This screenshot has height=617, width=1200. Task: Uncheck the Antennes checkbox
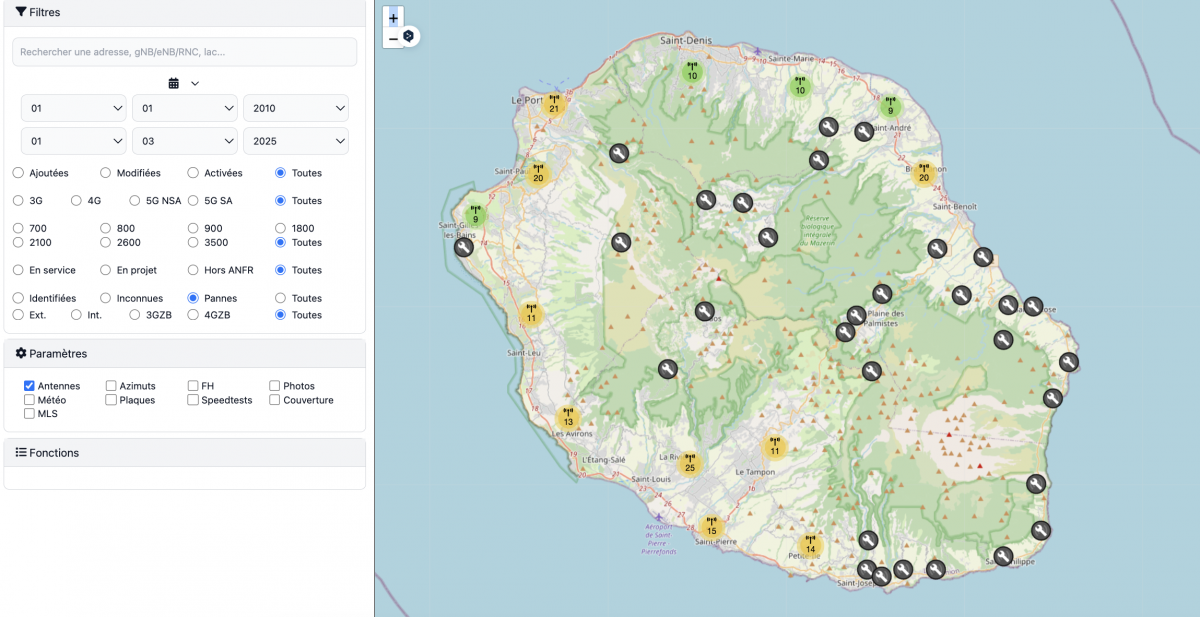[x=30, y=386]
